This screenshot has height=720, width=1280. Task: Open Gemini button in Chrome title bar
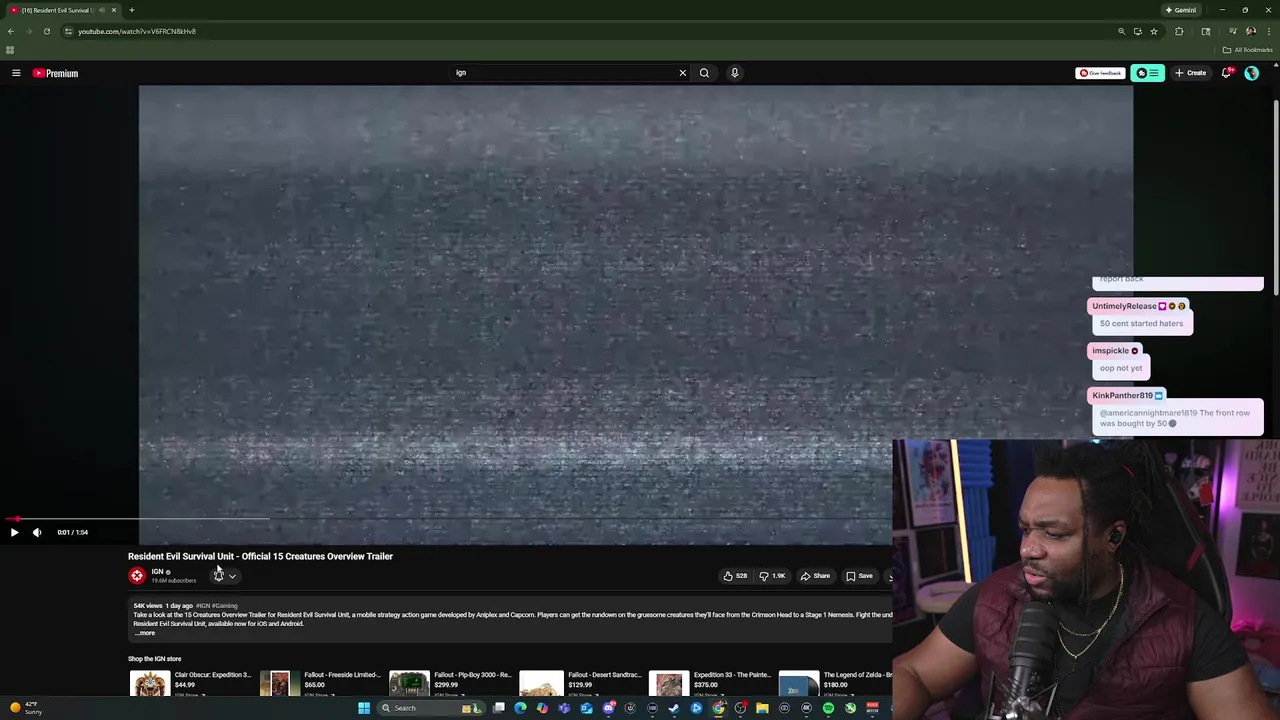(x=1181, y=10)
